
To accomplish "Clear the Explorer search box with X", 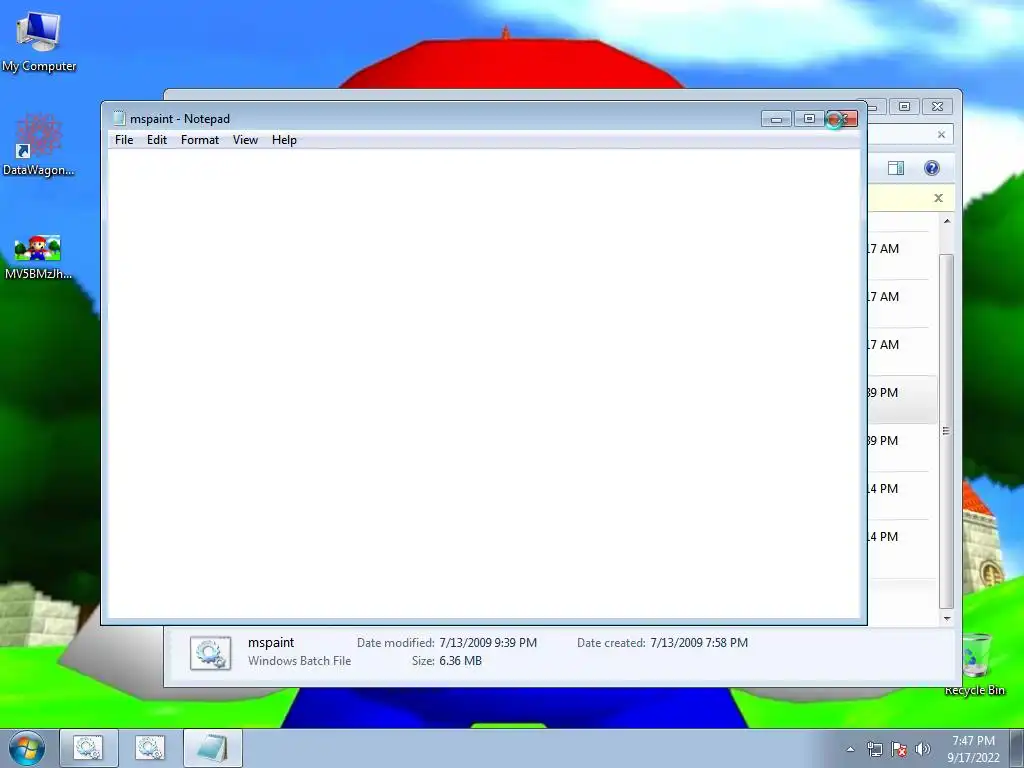I will (941, 135).
